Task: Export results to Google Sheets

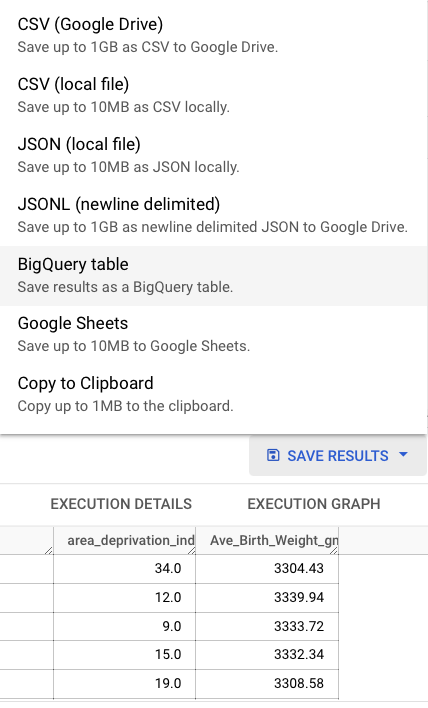Action: click(214, 335)
